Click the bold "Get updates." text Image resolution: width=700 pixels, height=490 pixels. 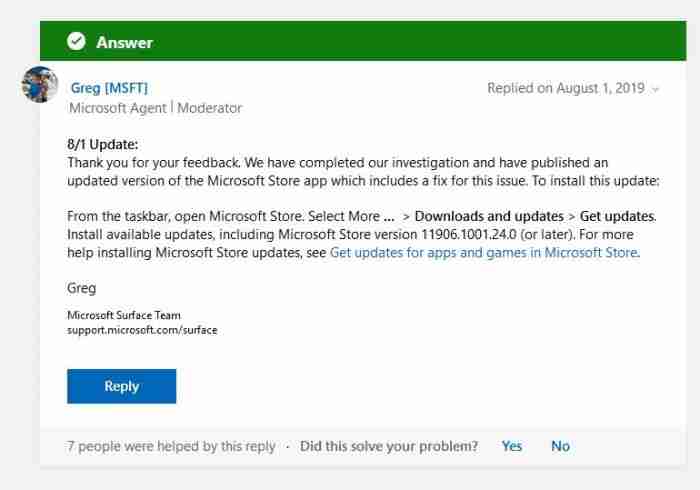click(x=618, y=216)
